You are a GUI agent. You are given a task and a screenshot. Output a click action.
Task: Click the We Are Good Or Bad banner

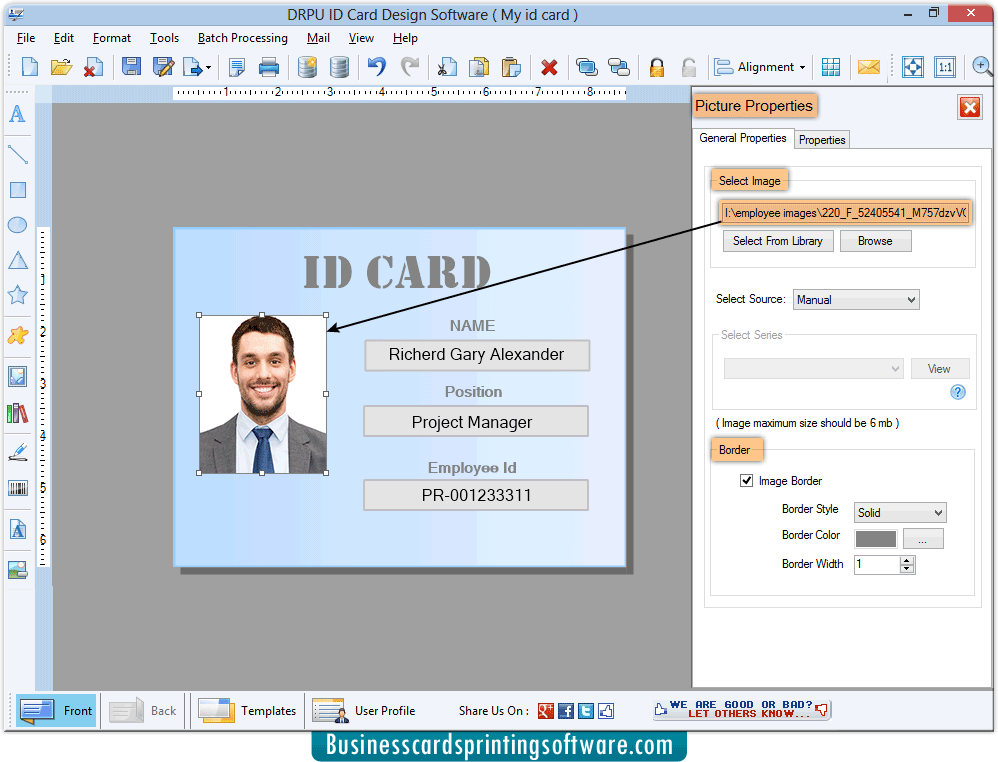741,709
